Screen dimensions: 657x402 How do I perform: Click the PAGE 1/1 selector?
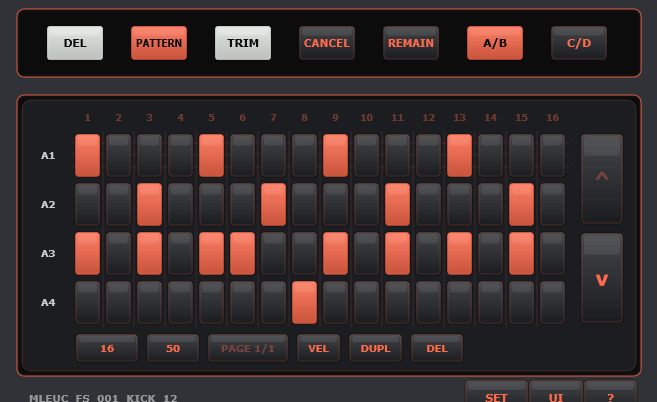(248, 348)
